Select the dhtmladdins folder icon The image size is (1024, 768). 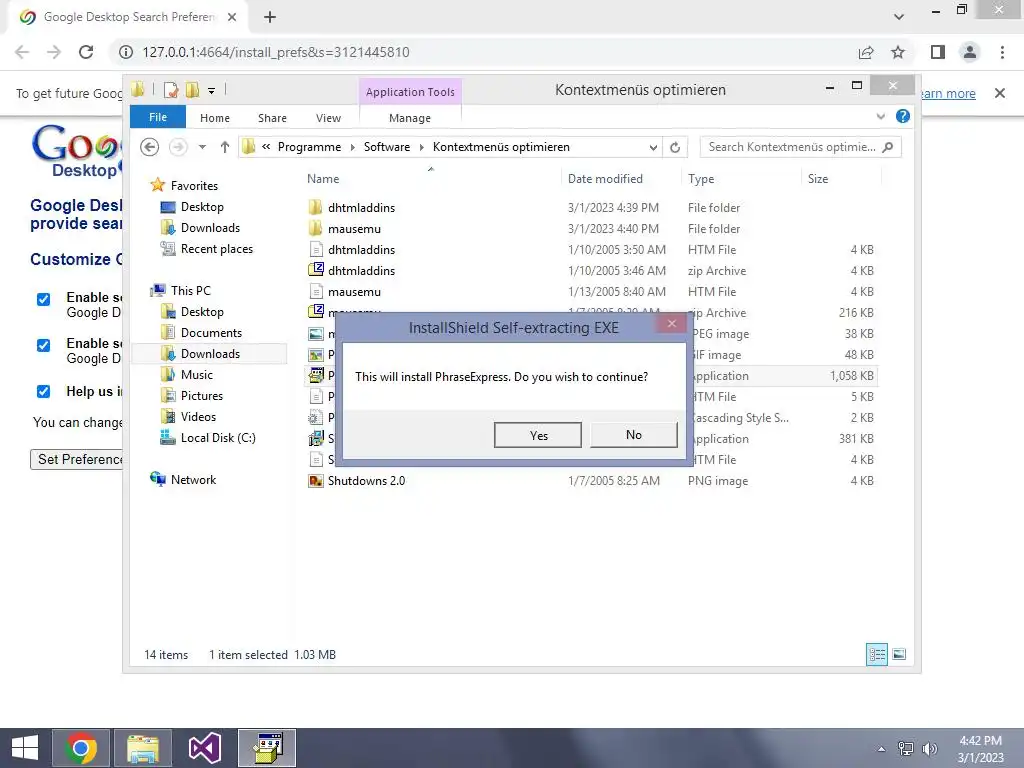315,208
